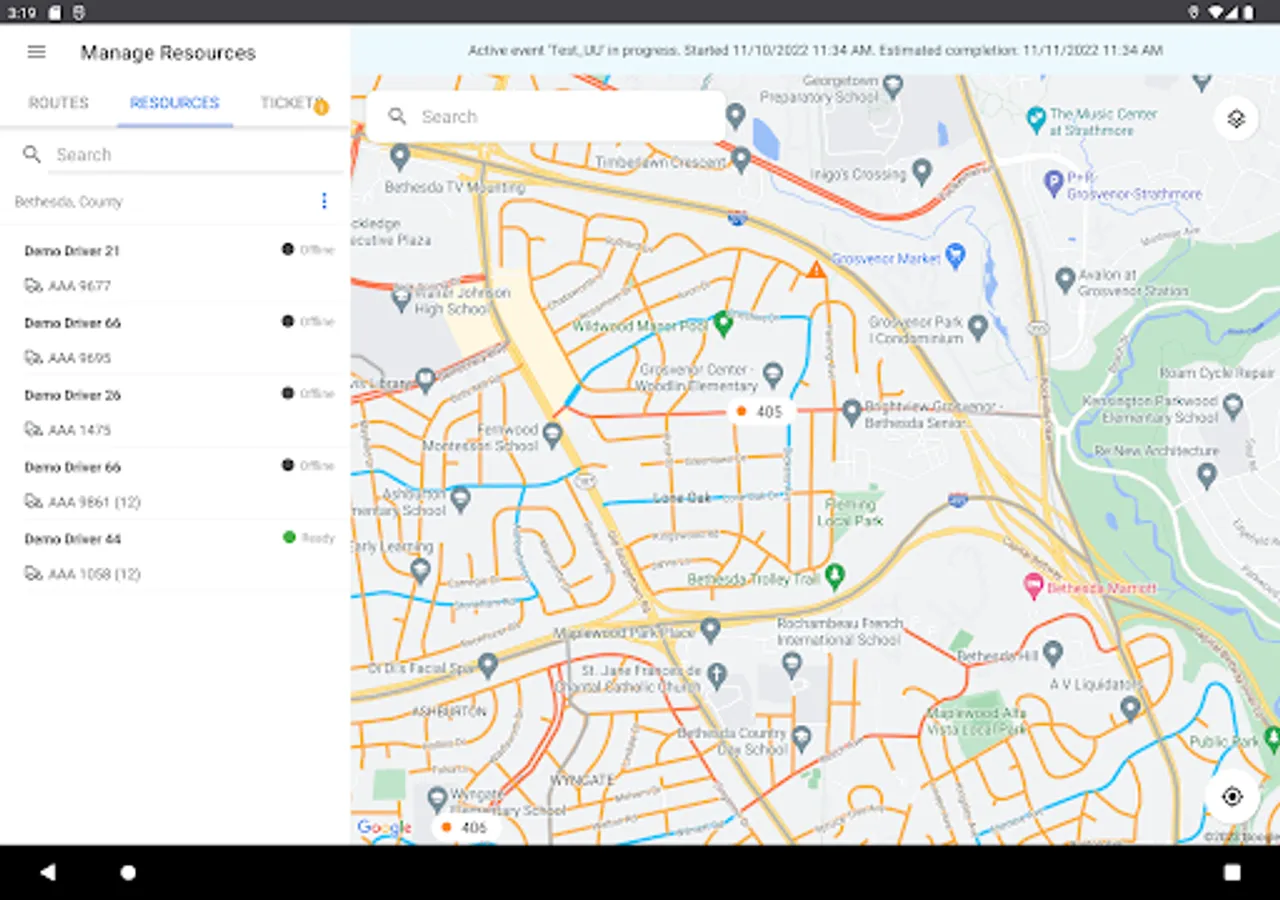Center map on my location
This screenshot has width=1280, height=900.
(1232, 796)
